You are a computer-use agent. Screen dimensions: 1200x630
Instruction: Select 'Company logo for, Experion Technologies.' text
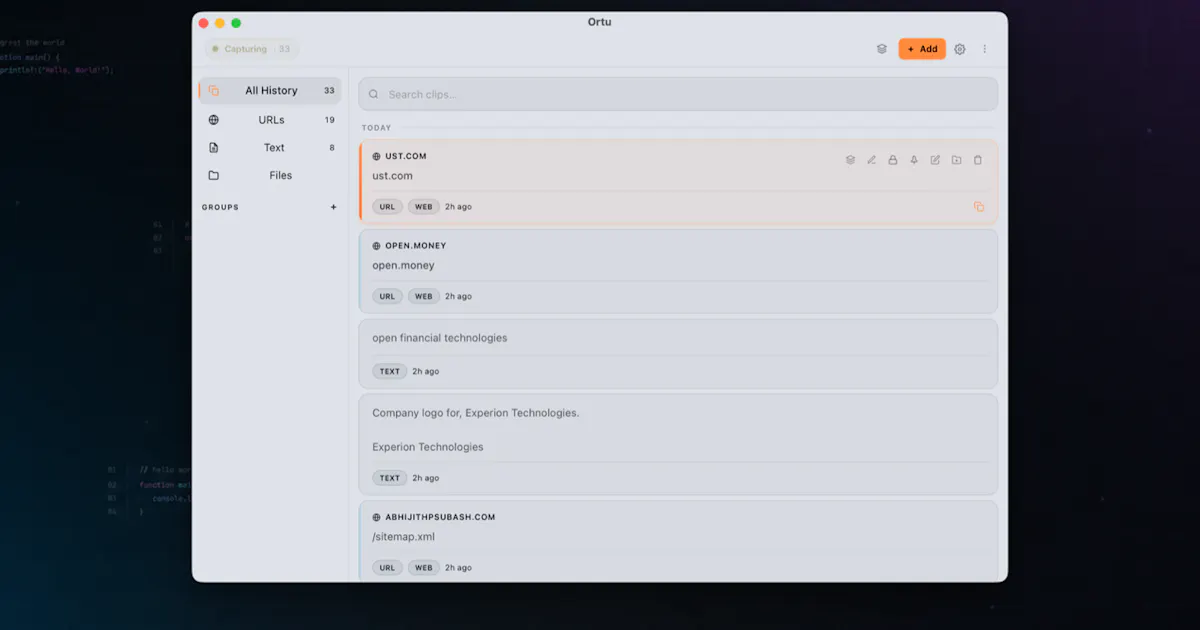coord(476,413)
